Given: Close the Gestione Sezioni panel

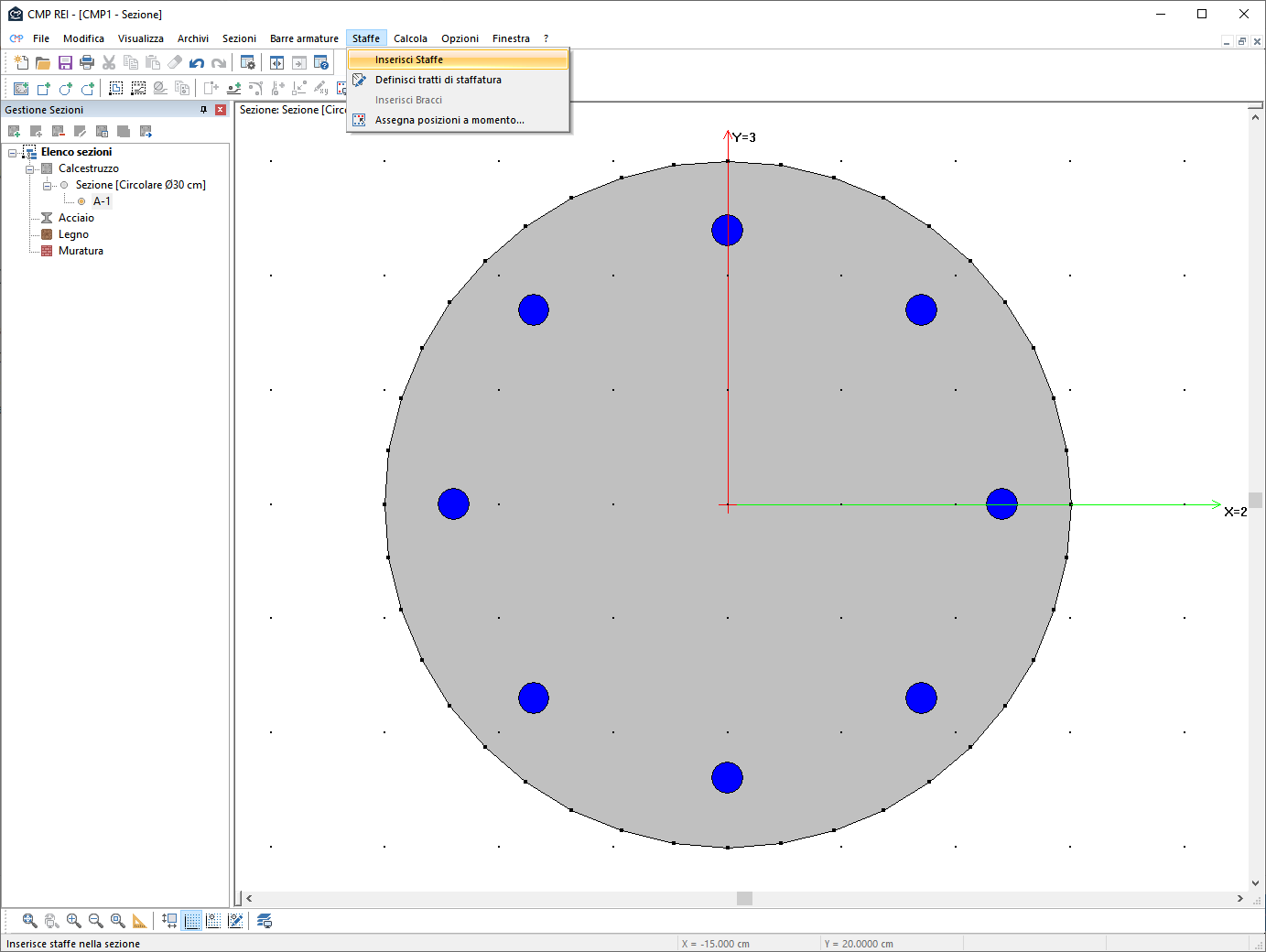Looking at the screenshot, I should (x=221, y=110).
